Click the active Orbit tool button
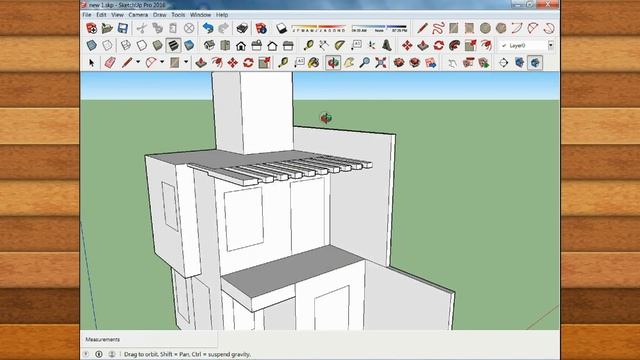The image size is (640, 360). pyautogui.click(x=333, y=63)
